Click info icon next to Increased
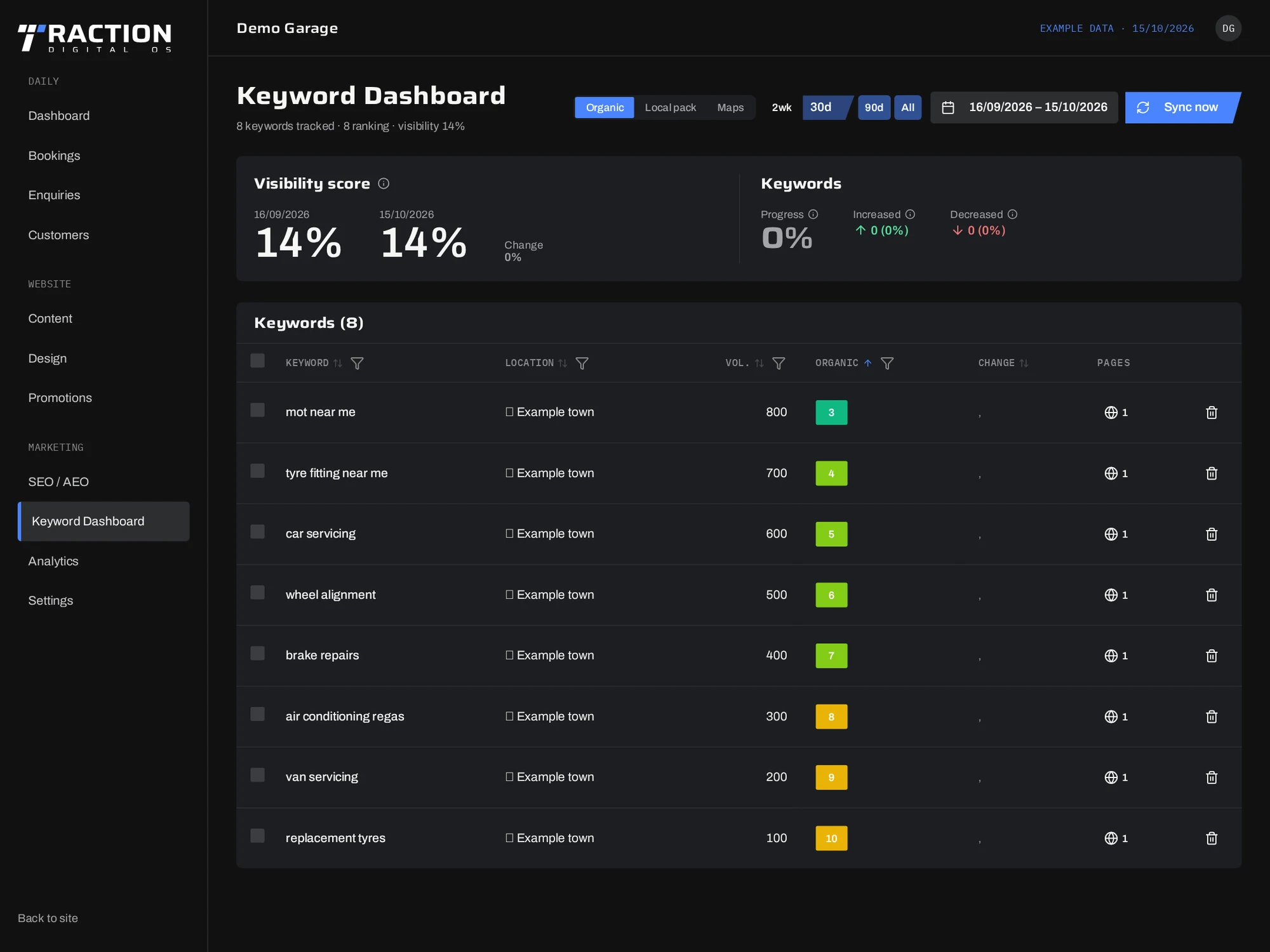 pos(910,215)
